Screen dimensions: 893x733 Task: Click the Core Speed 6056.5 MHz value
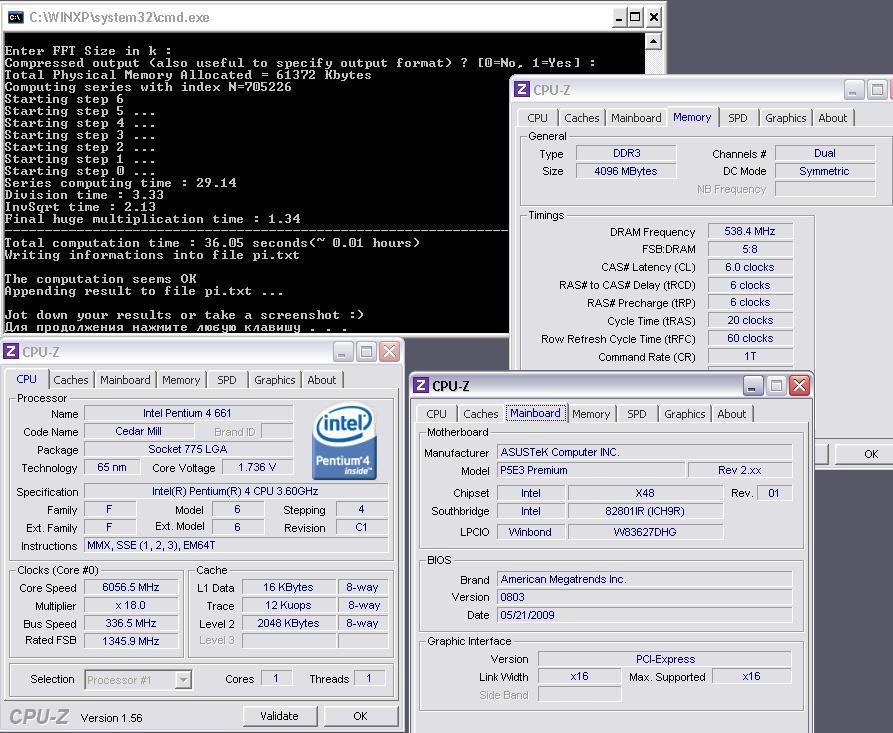click(x=130, y=587)
